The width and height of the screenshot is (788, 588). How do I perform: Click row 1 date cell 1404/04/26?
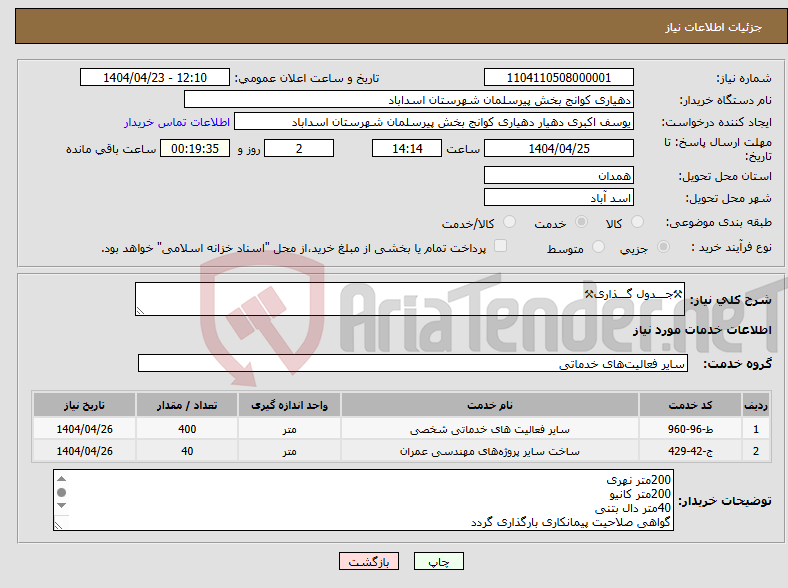click(84, 429)
